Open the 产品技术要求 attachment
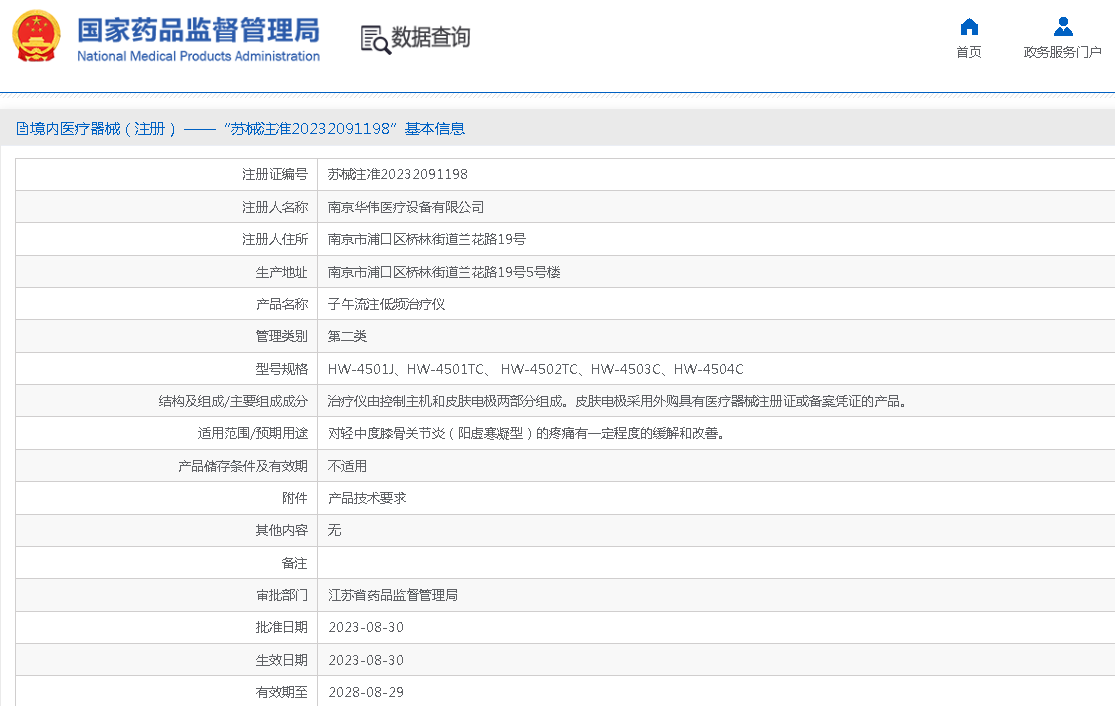The width and height of the screenshot is (1115, 706). (x=367, y=498)
